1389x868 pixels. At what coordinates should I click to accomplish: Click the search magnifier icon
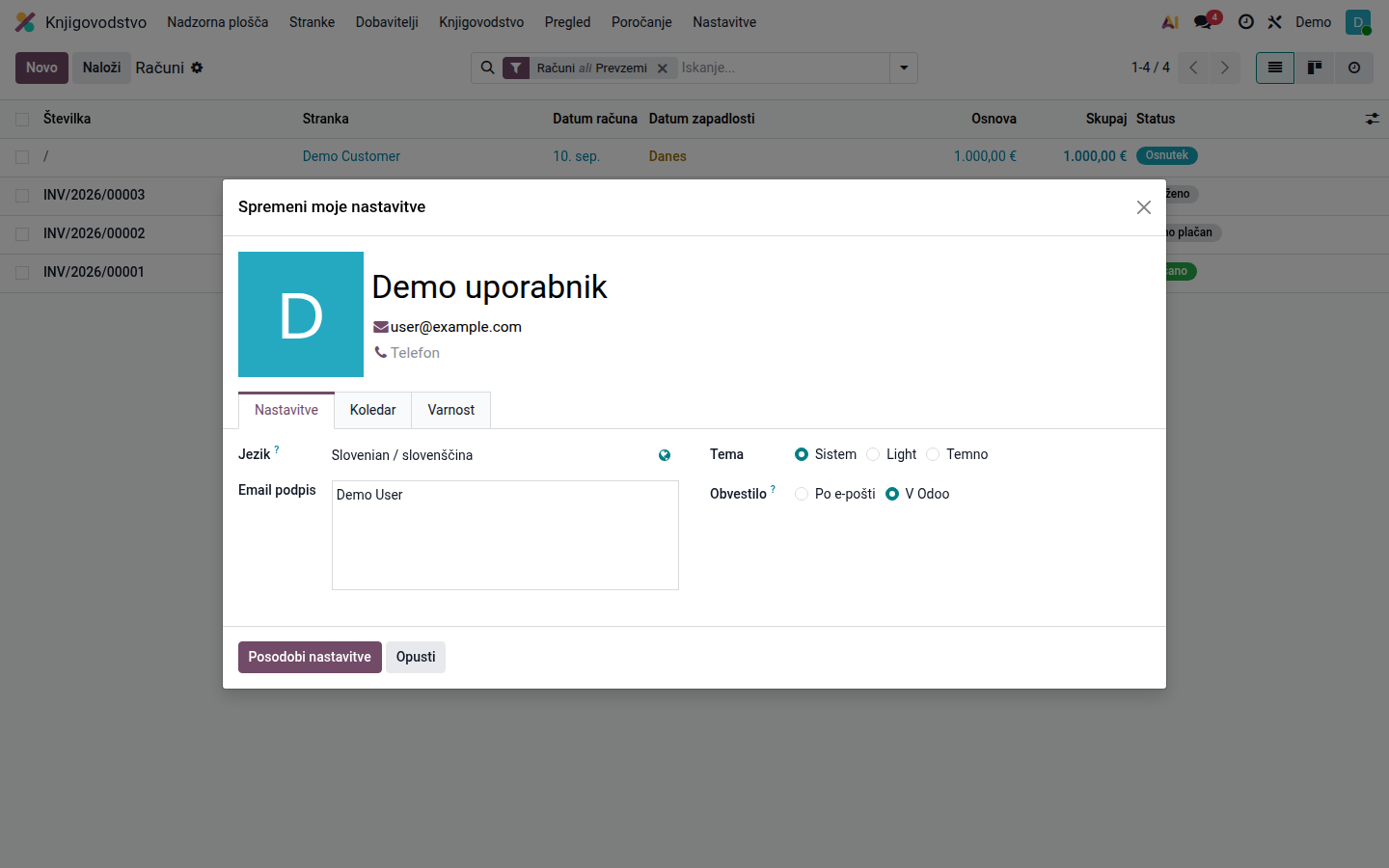(x=488, y=68)
